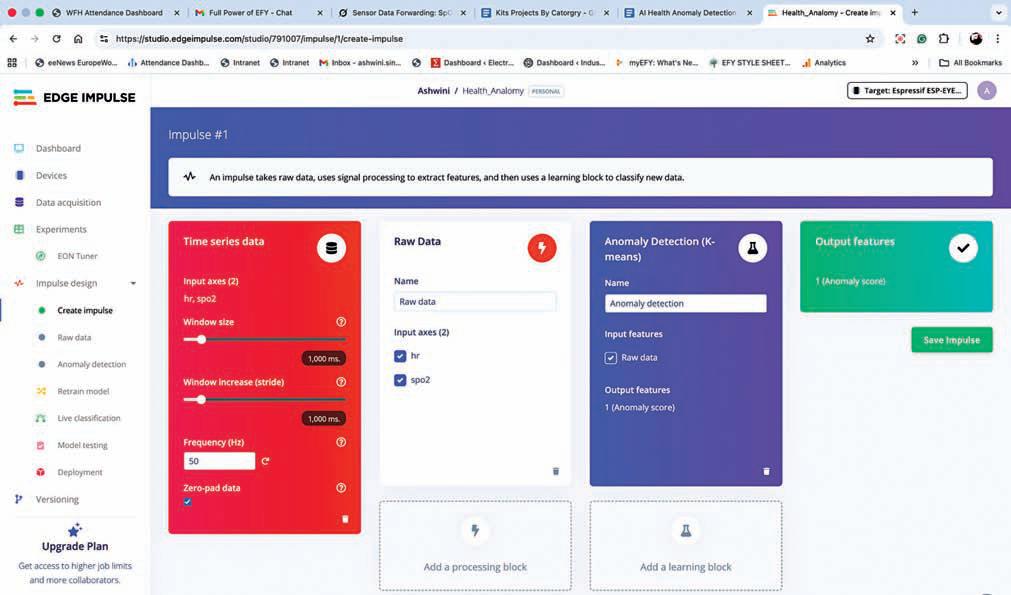Click the Impulse design pulse icon
The width and height of the screenshot is (1011, 595).
tap(19, 283)
